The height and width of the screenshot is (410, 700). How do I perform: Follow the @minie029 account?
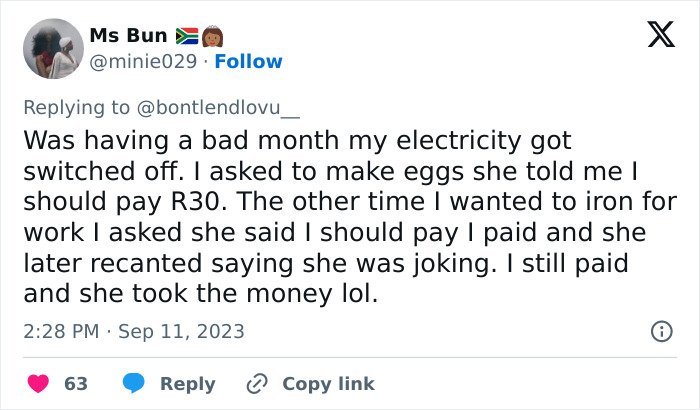[x=250, y=62]
